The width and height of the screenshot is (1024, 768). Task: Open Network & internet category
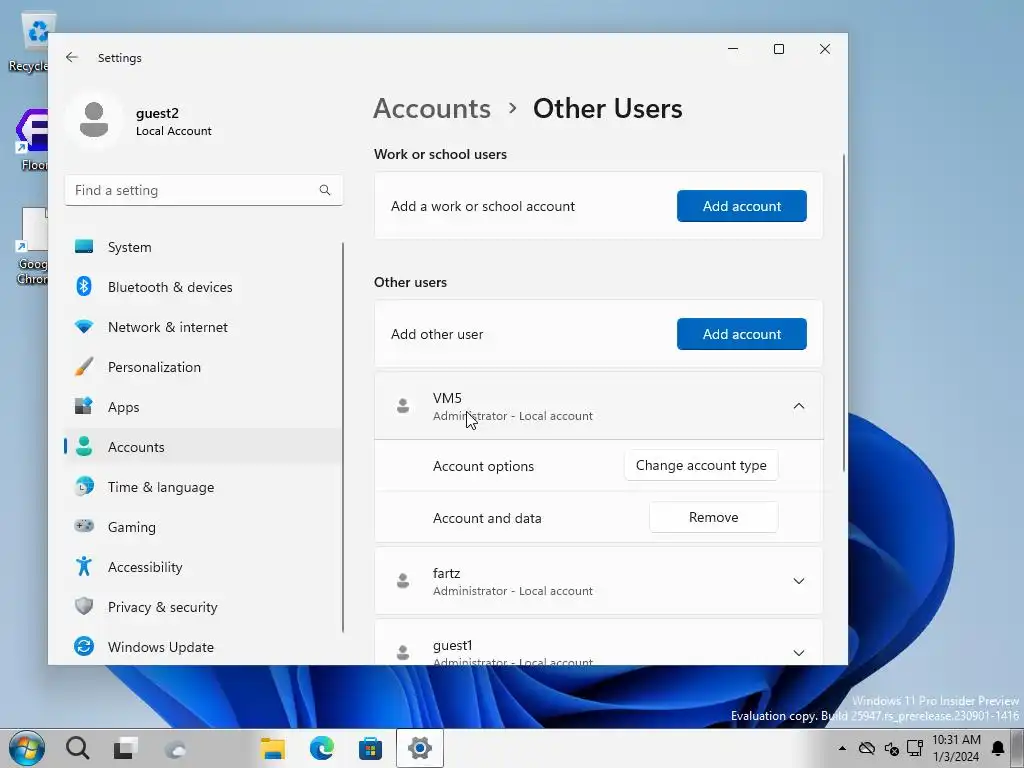203,327
